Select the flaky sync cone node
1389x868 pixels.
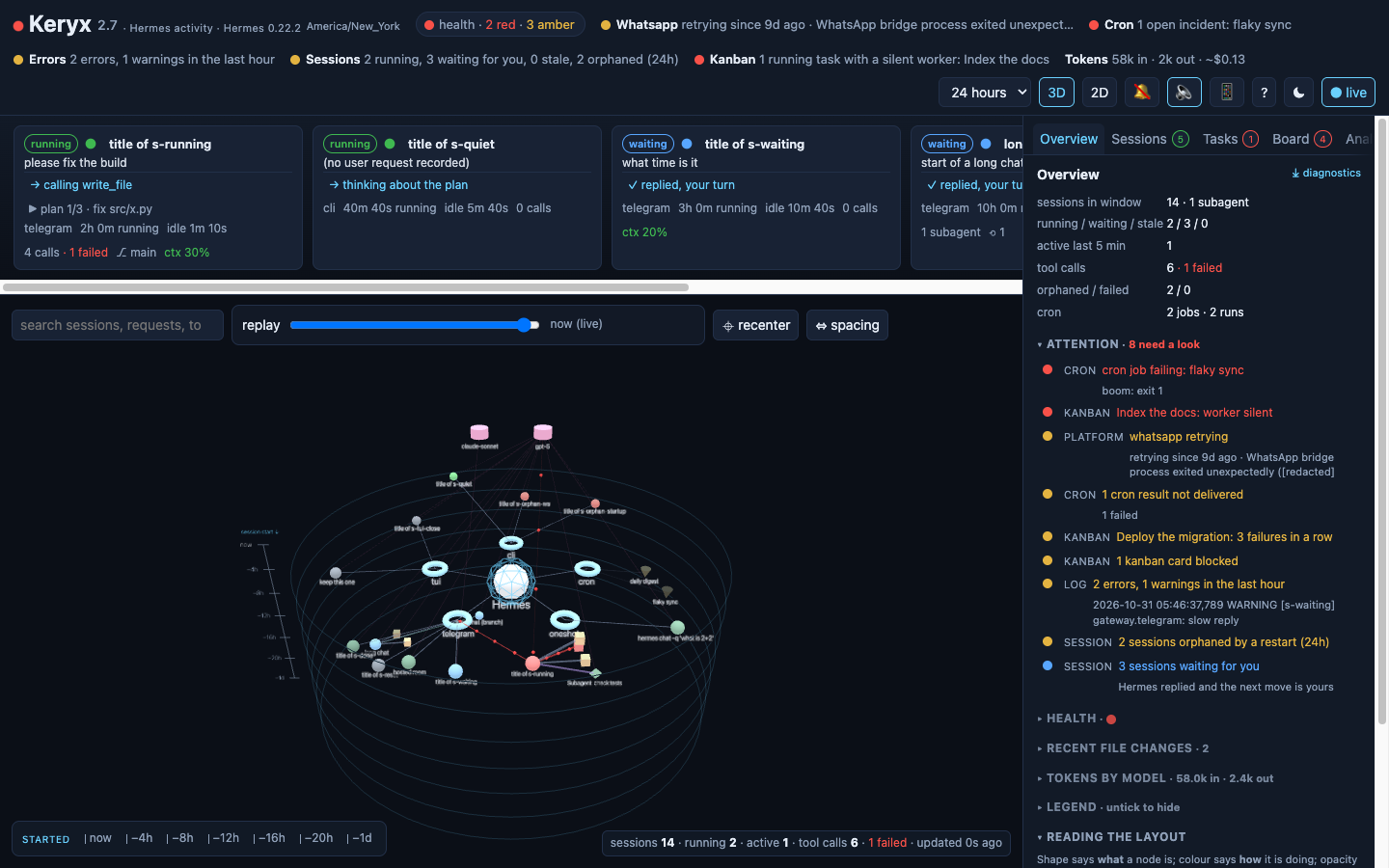pyautogui.click(x=667, y=591)
